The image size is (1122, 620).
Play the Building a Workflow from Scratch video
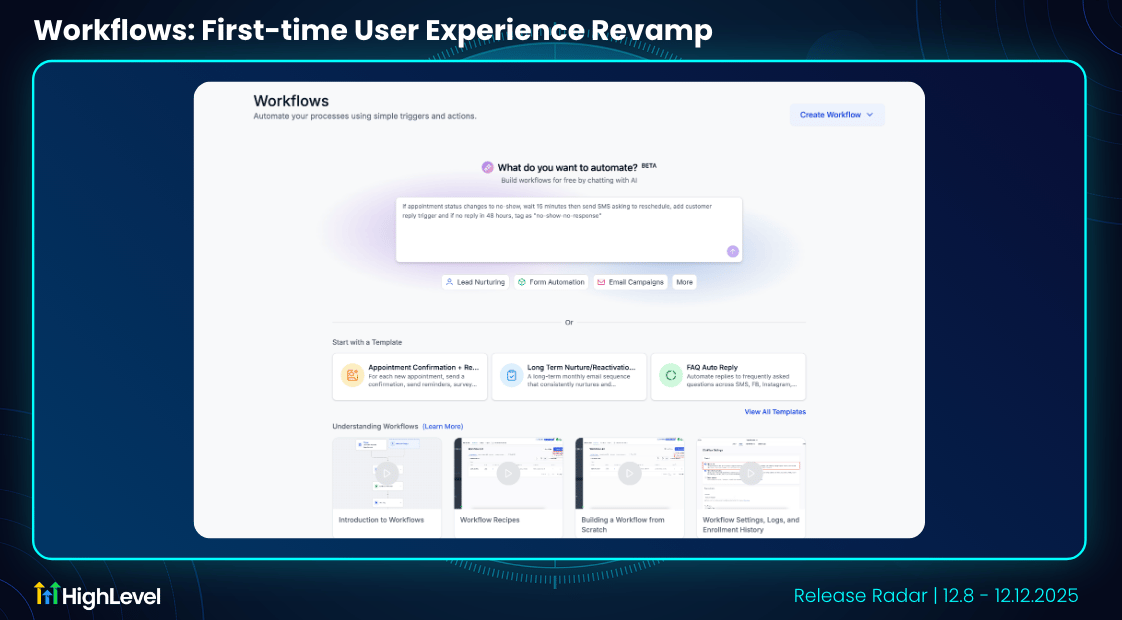[630, 473]
